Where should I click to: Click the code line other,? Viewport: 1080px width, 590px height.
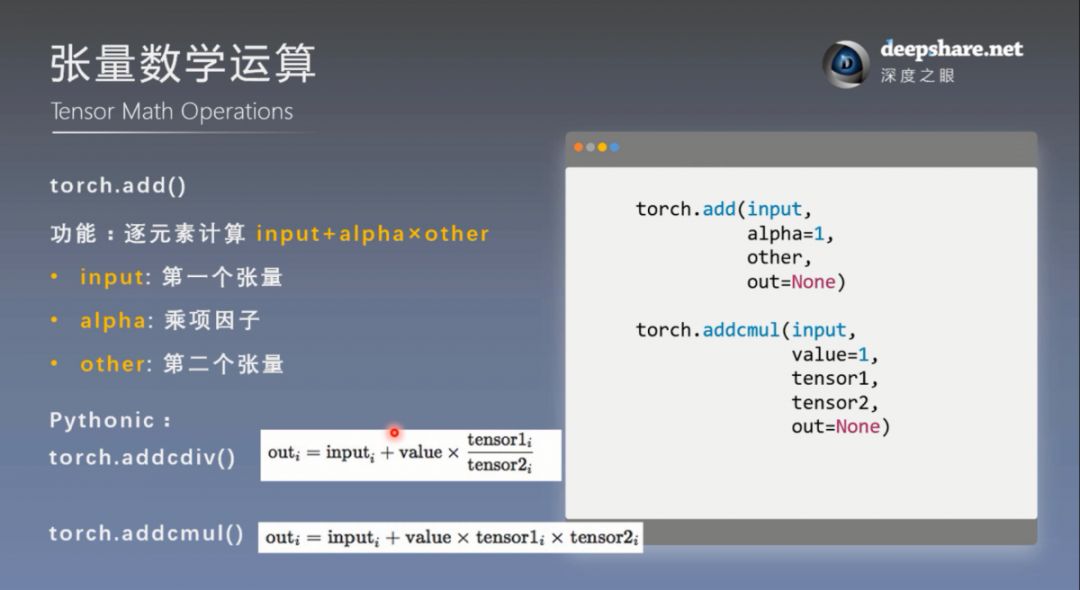[779, 258]
